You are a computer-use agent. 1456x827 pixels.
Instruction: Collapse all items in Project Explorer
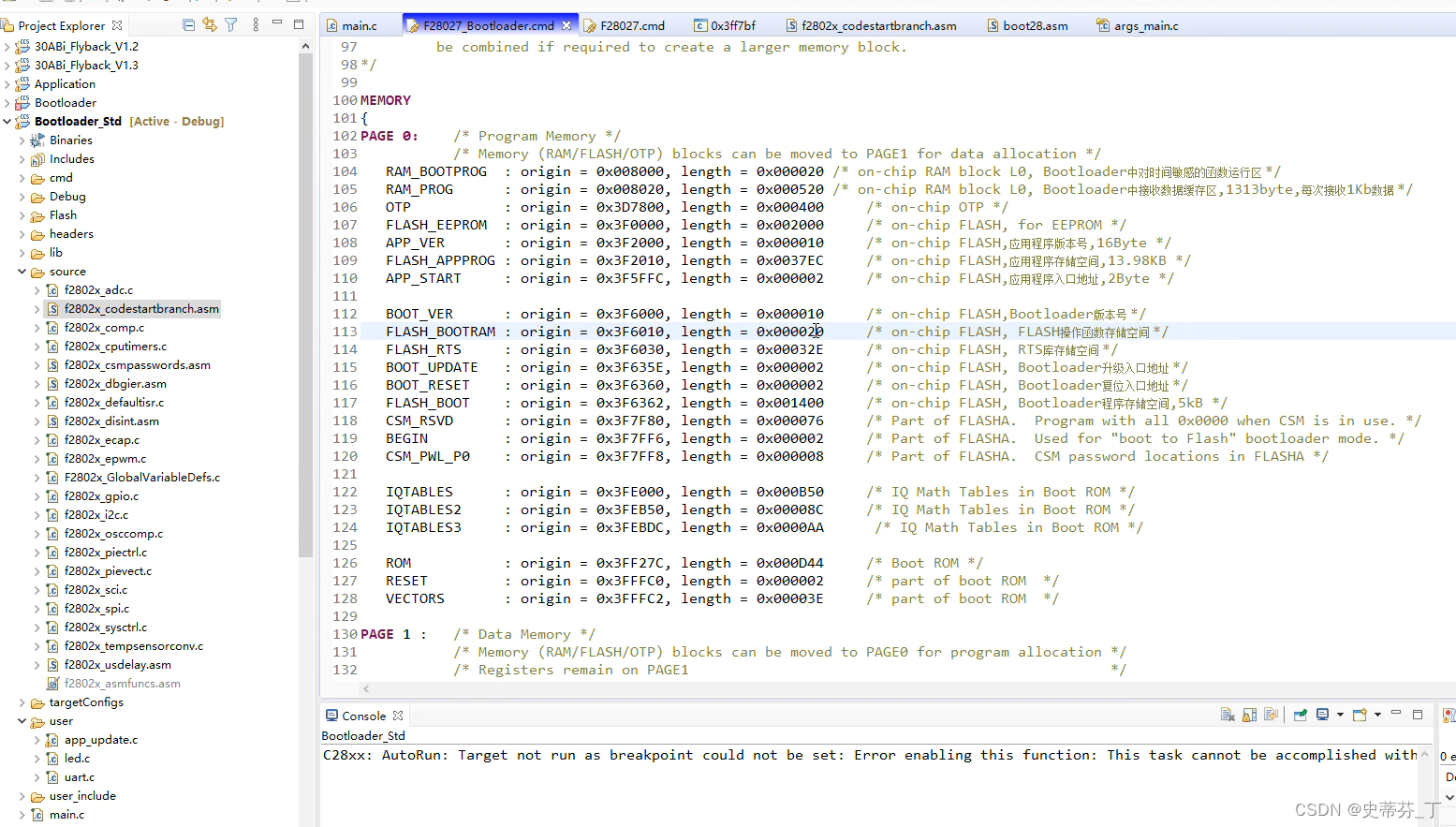click(189, 25)
